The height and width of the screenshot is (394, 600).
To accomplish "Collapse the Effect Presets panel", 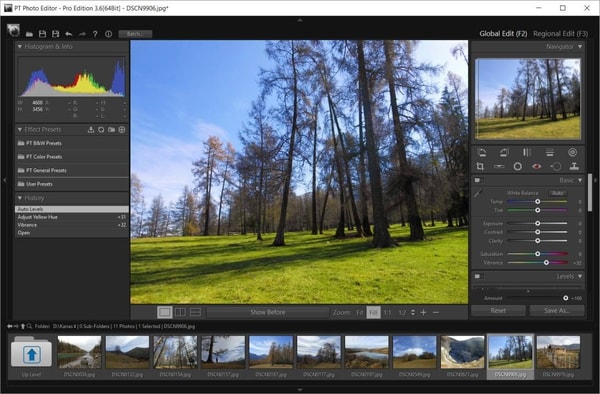I will [20, 130].
